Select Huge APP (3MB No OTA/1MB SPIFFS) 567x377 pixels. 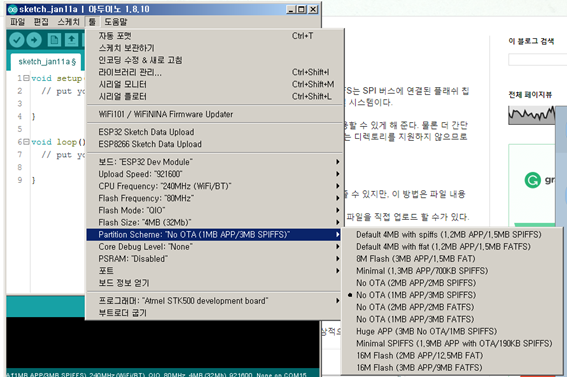[x=452, y=331]
